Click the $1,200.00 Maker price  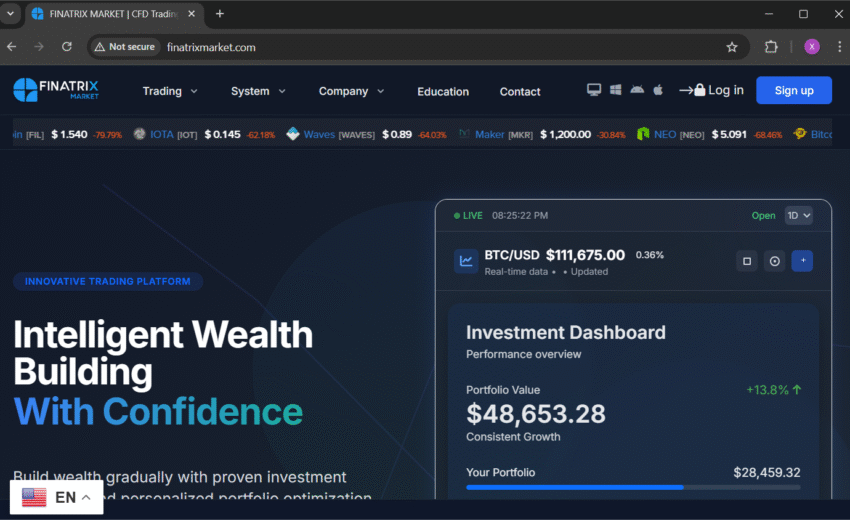pyautogui.click(x=565, y=134)
